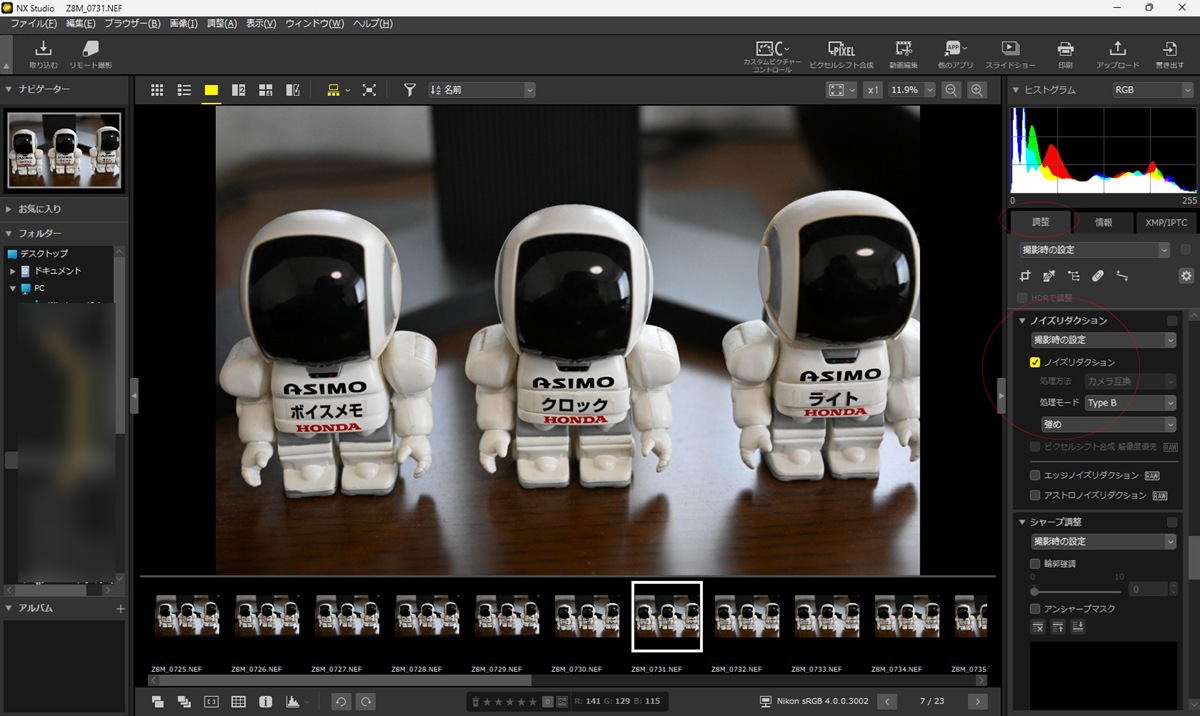Open adjustment settings gear icon
The height and width of the screenshot is (716, 1200).
[1186, 276]
